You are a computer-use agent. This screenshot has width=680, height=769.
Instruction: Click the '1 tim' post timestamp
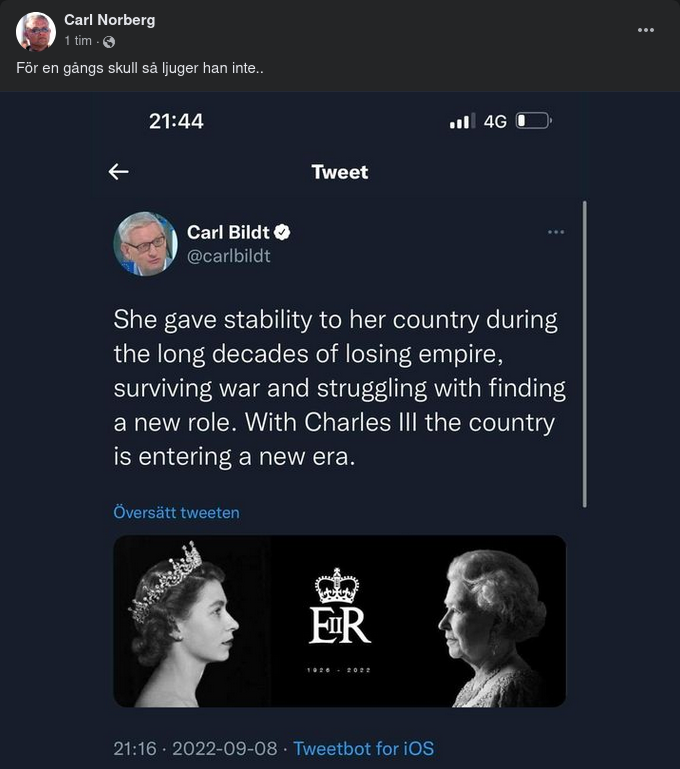tap(78, 41)
